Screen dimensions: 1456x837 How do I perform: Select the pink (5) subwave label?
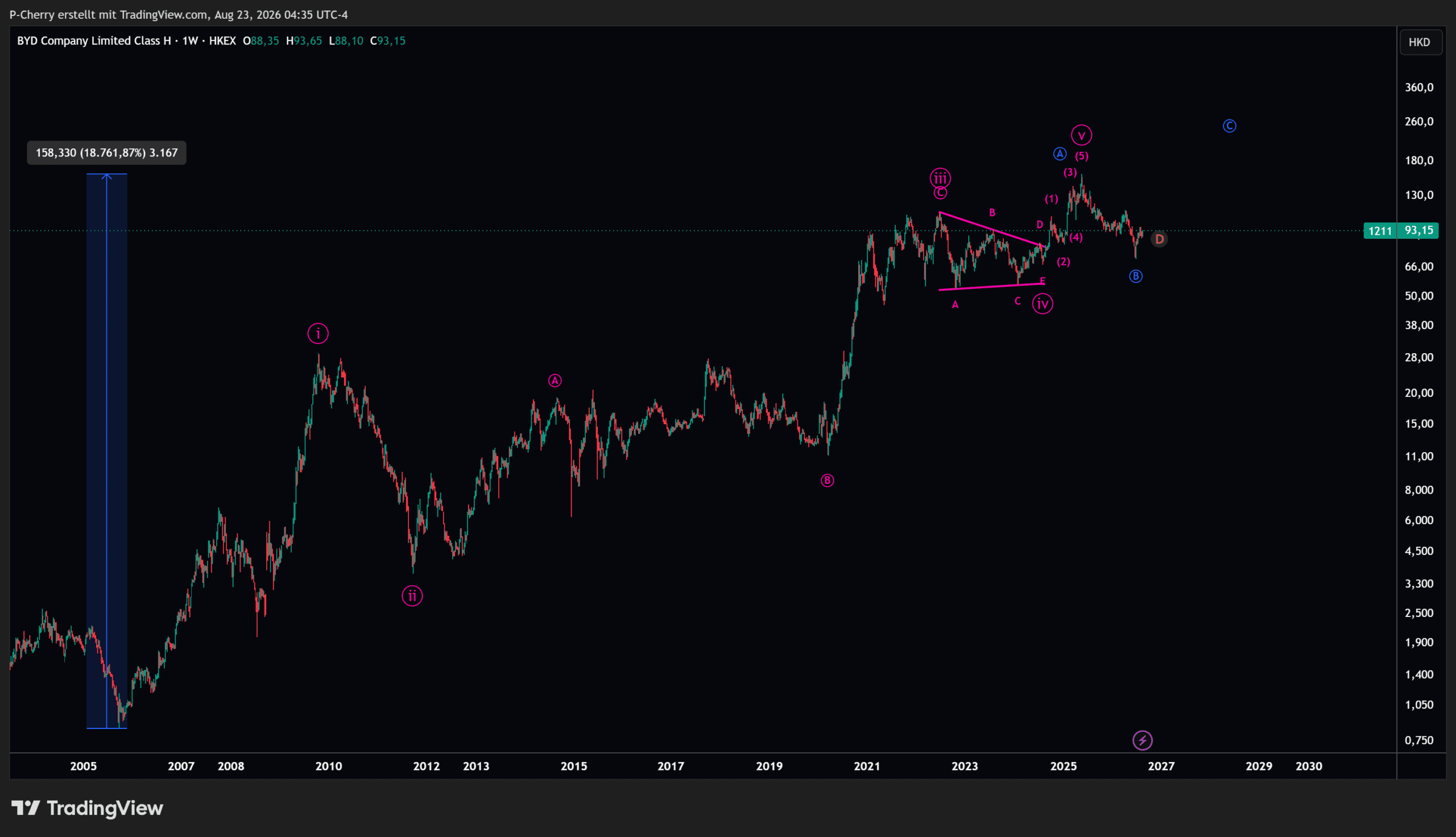[x=1082, y=156]
